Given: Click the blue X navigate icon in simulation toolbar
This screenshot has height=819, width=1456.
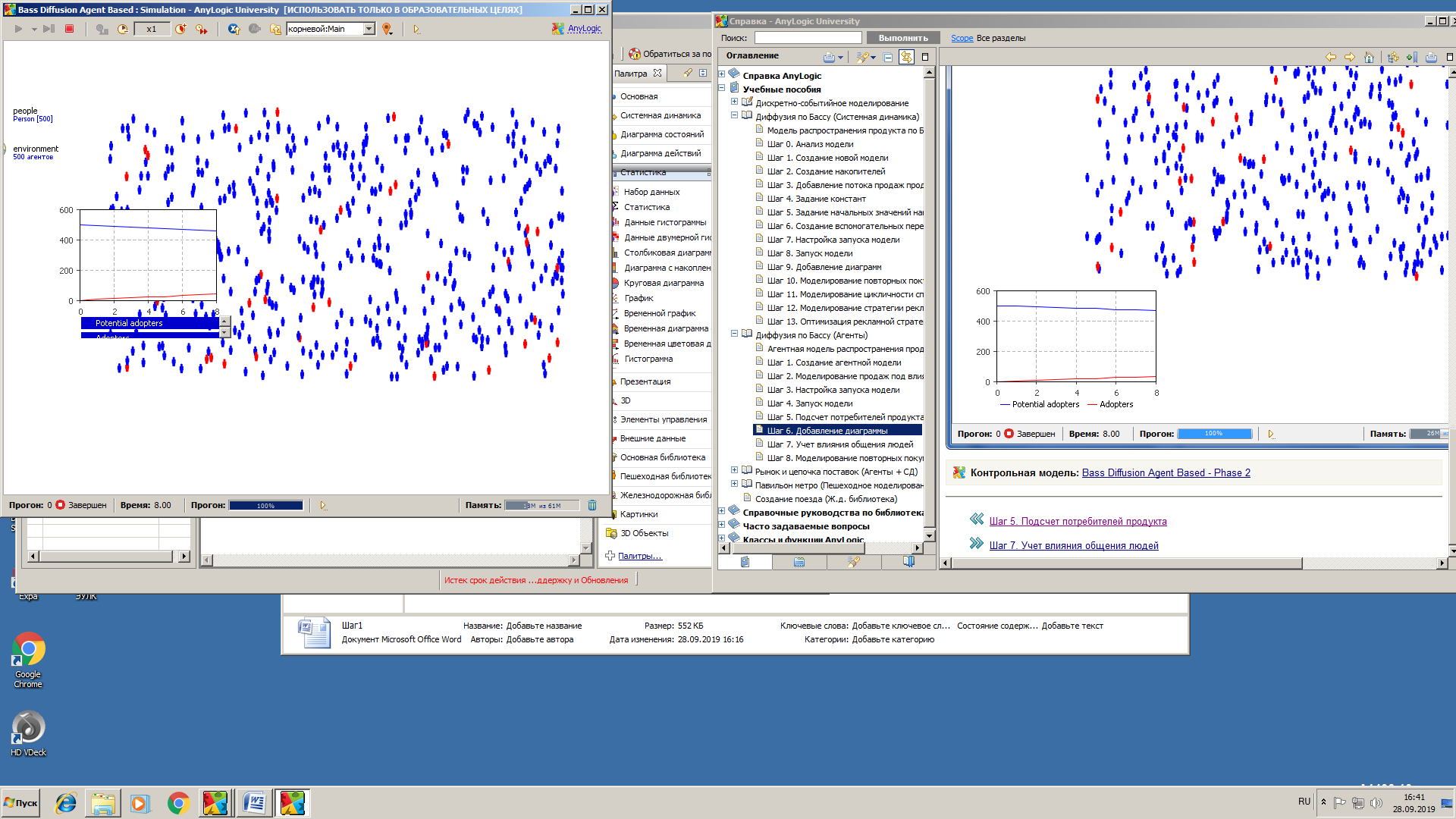Looking at the screenshot, I should tap(234, 29).
